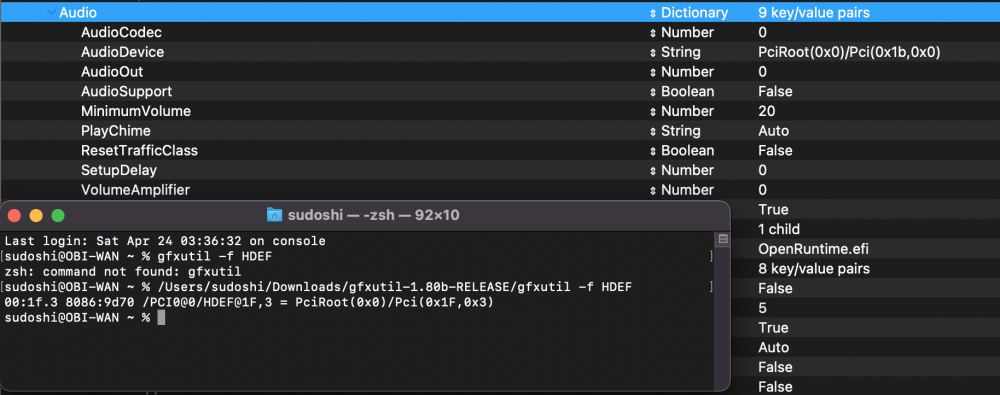
Task: Open type stepper for Audio Dictionary
Action: (652, 13)
